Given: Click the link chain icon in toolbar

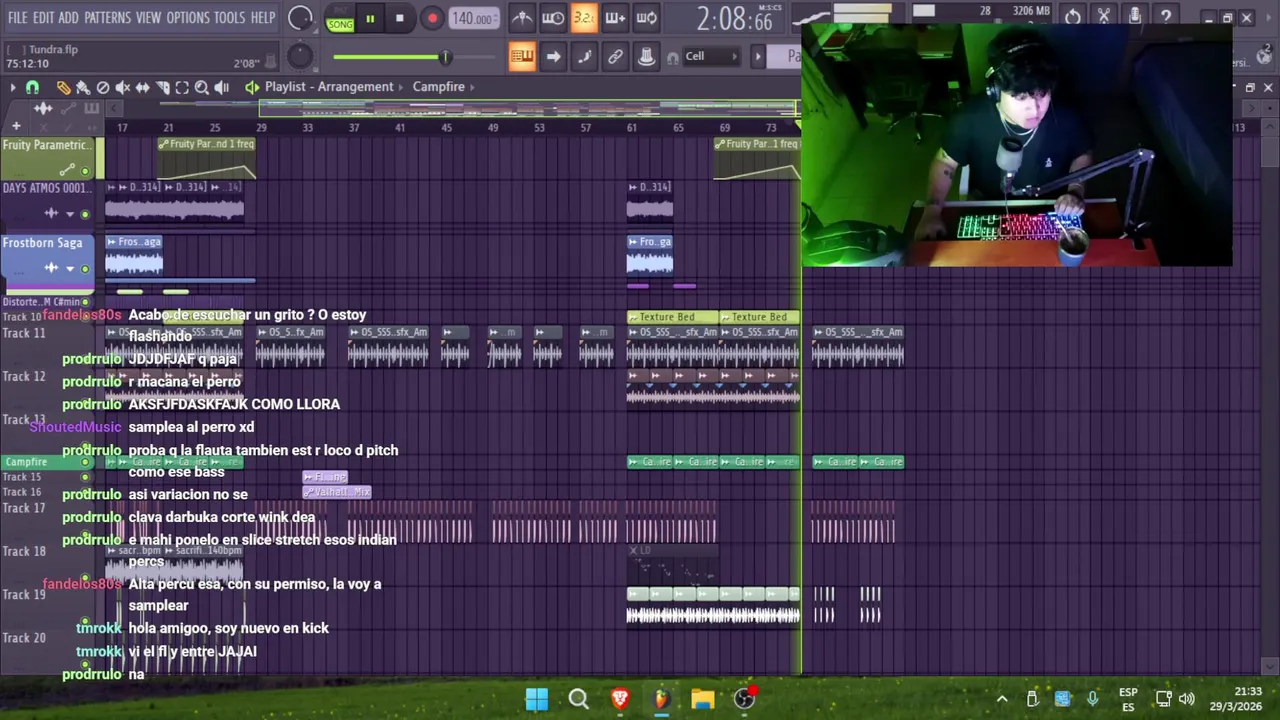Looking at the screenshot, I should point(615,56).
